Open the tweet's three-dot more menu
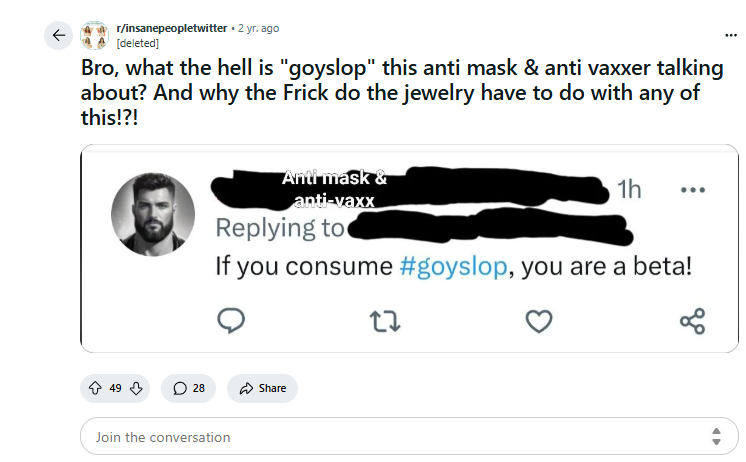The width and height of the screenshot is (746, 462). click(x=693, y=190)
